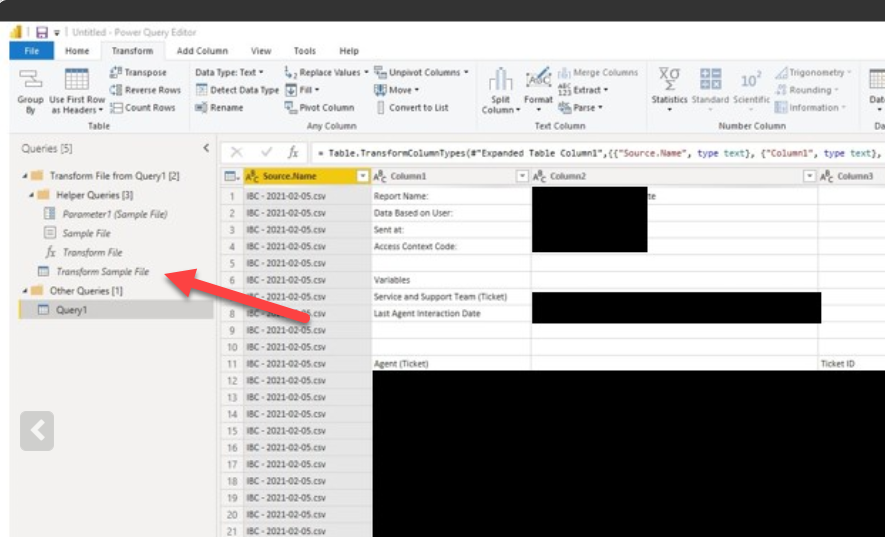Switch to the Home tab
Image resolution: width=885 pixels, height=537 pixels.
coord(77,51)
